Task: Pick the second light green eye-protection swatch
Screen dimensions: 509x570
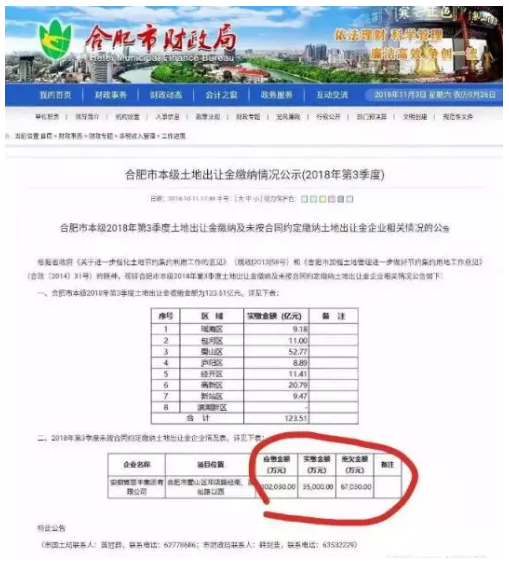Action: (x=313, y=199)
